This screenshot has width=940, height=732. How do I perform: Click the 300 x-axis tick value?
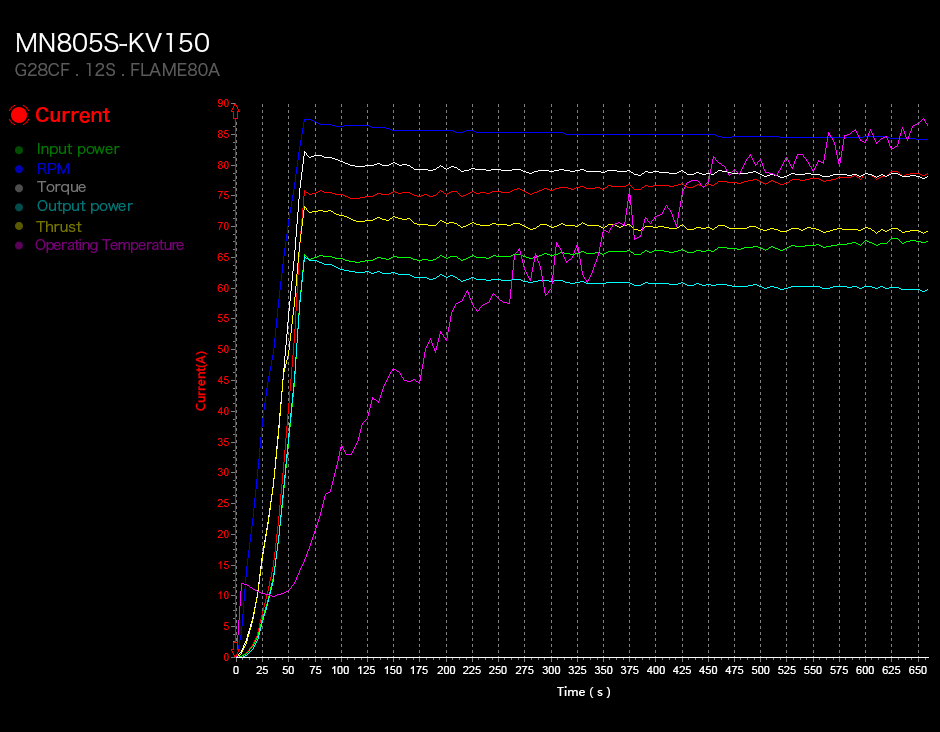tap(551, 670)
